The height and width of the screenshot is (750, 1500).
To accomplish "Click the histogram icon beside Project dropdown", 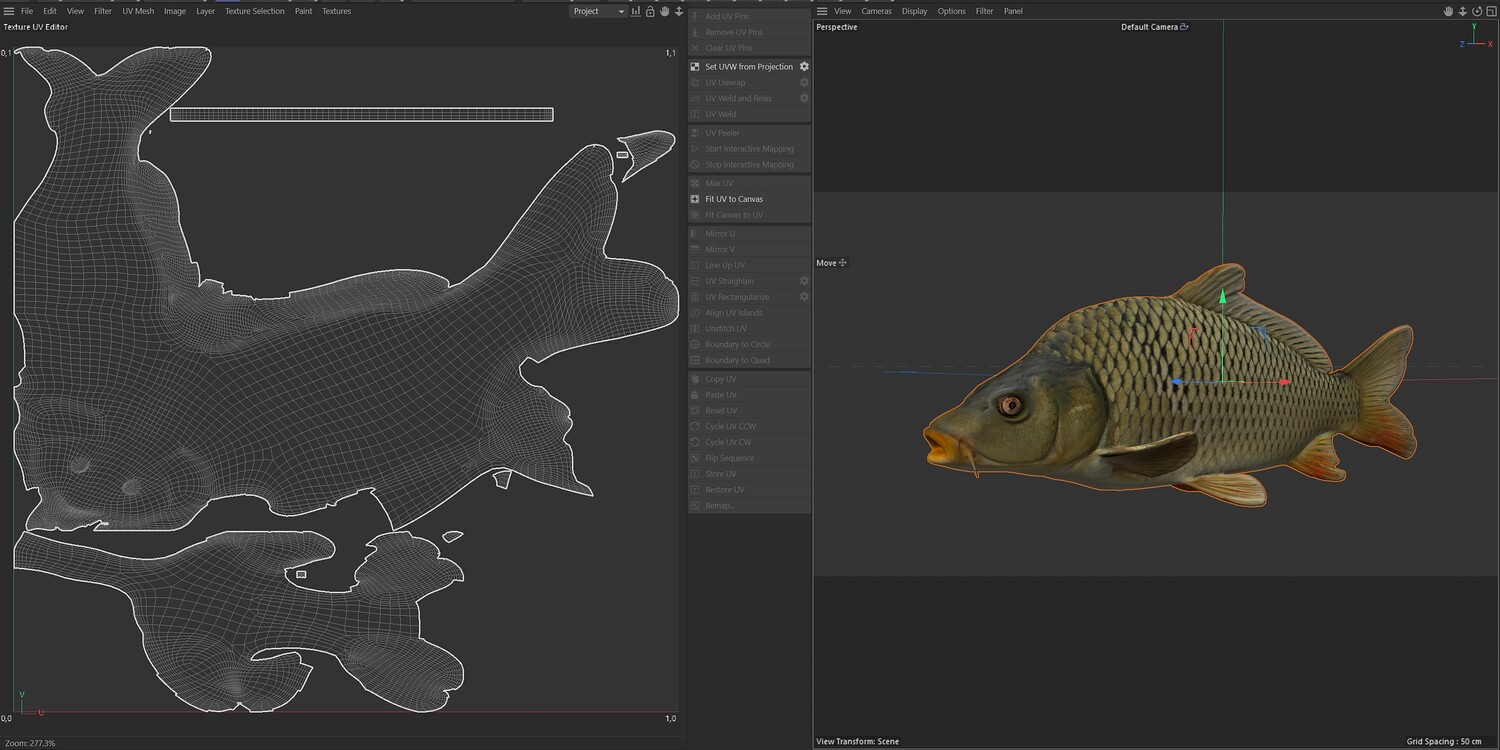I will tap(636, 11).
